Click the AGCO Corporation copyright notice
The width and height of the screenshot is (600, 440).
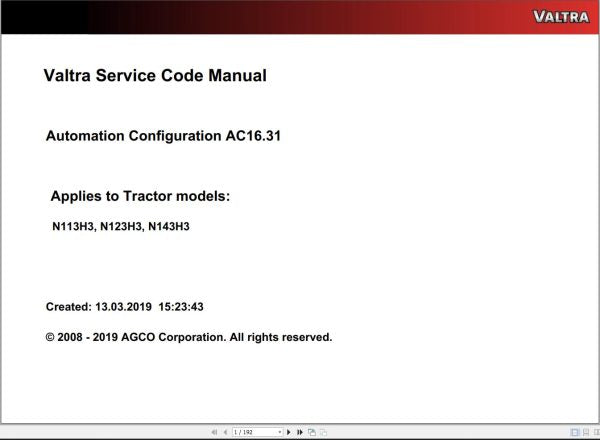coord(189,337)
